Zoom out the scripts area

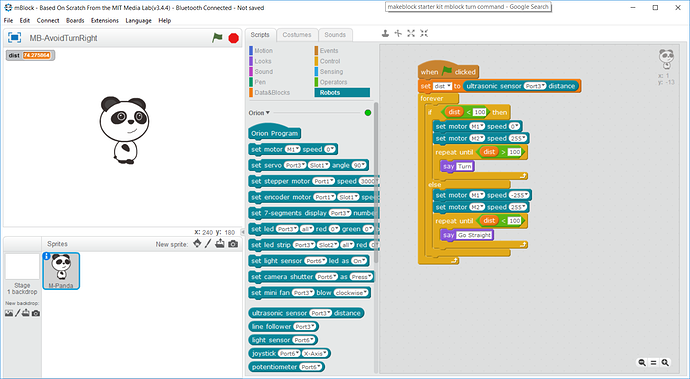(x=642, y=363)
